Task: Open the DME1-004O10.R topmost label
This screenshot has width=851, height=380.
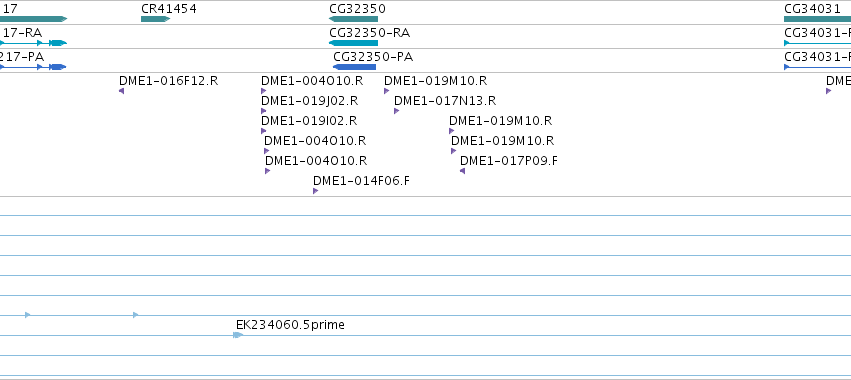Action: pyautogui.click(x=312, y=81)
